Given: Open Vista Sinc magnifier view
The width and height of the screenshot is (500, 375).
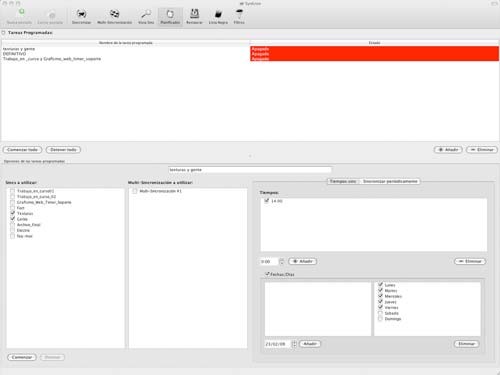Looking at the screenshot, I should point(146,16).
